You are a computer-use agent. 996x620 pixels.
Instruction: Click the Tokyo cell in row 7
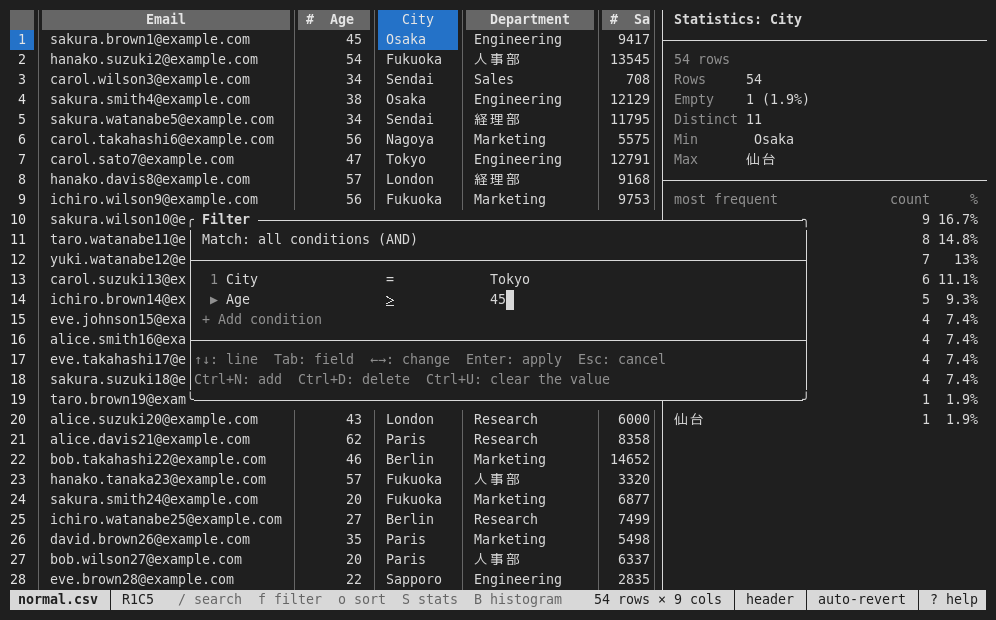click(406, 159)
